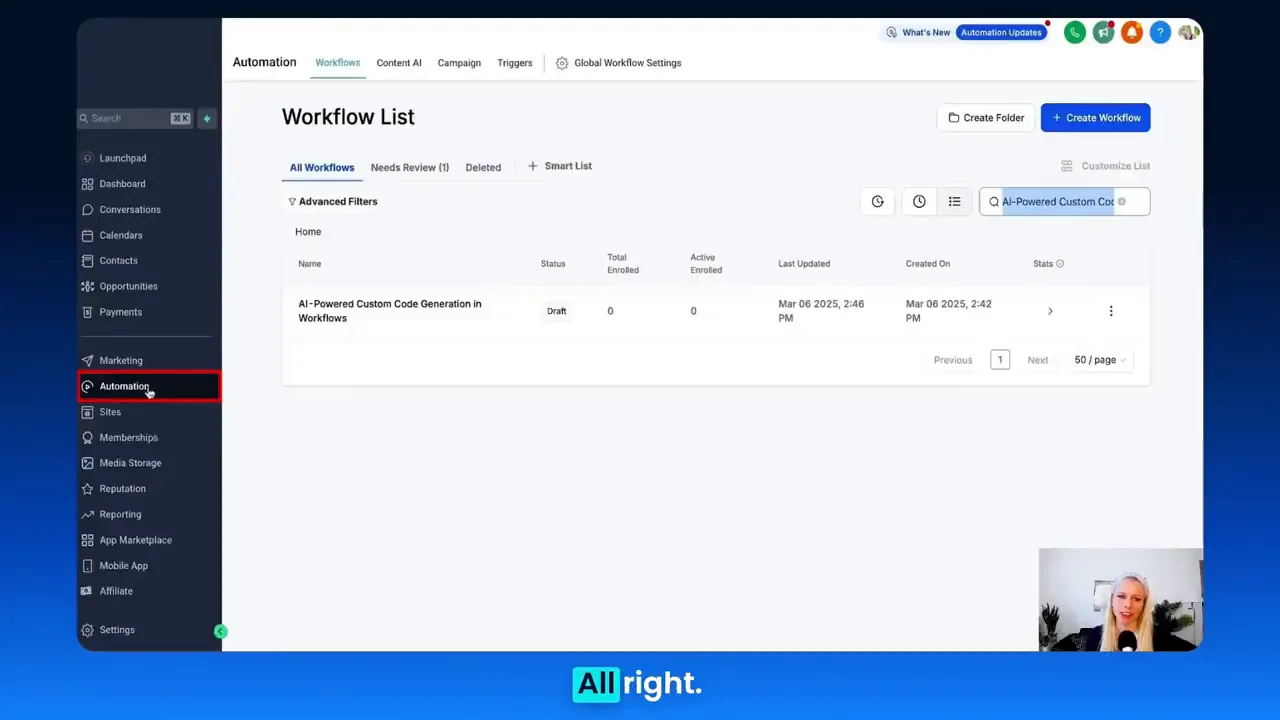Screen dimensions: 1280x720
Task: Switch to list view icon
Action: (x=954, y=201)
